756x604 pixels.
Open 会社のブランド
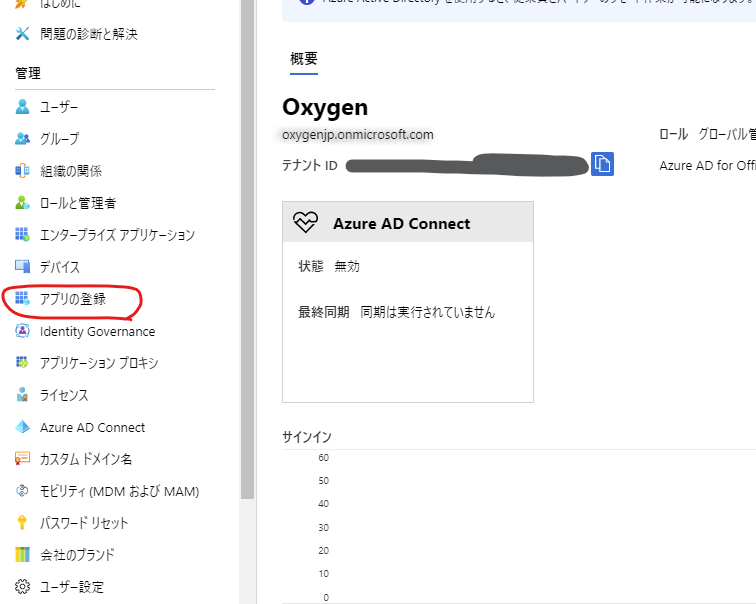77,555
